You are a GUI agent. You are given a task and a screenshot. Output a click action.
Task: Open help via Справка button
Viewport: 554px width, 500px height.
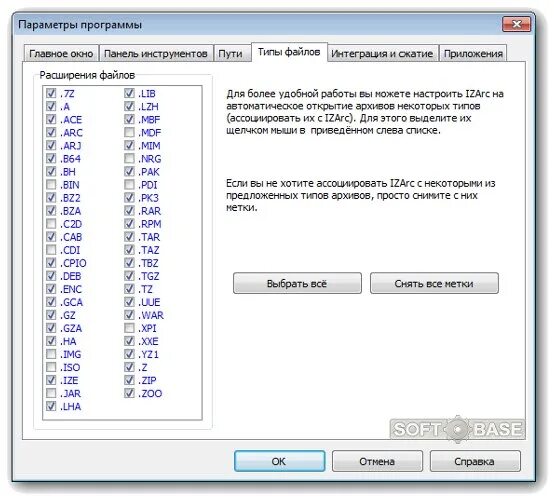point(475,461)
